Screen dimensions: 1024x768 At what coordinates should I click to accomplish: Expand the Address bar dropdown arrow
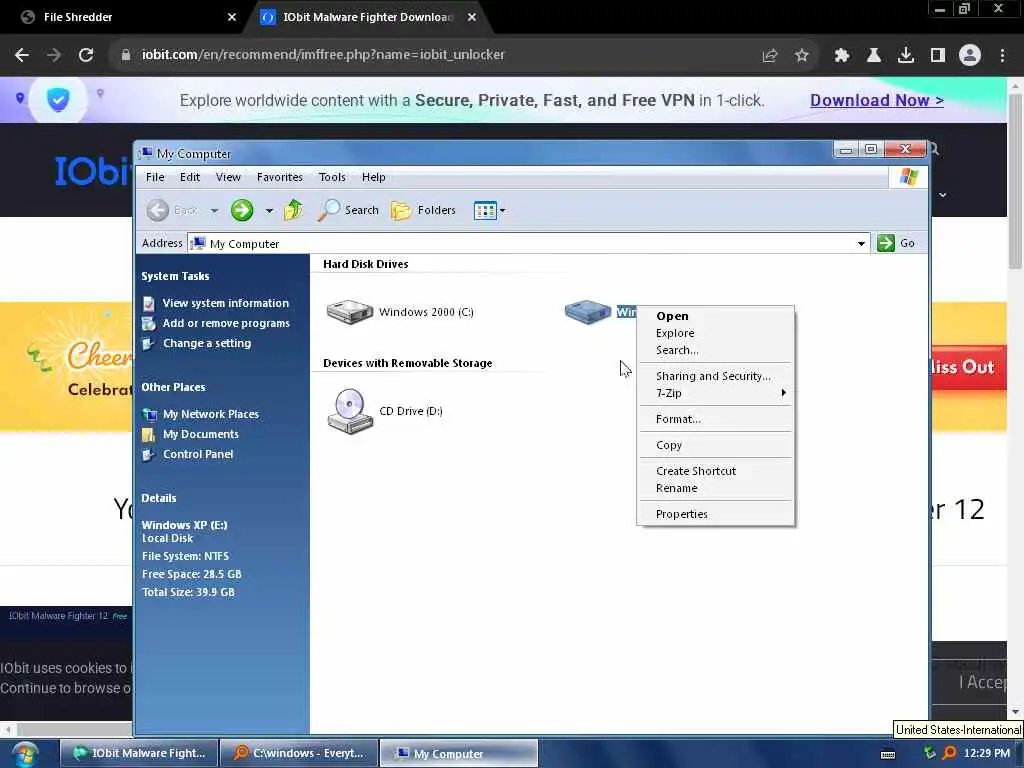pos(861,244)
